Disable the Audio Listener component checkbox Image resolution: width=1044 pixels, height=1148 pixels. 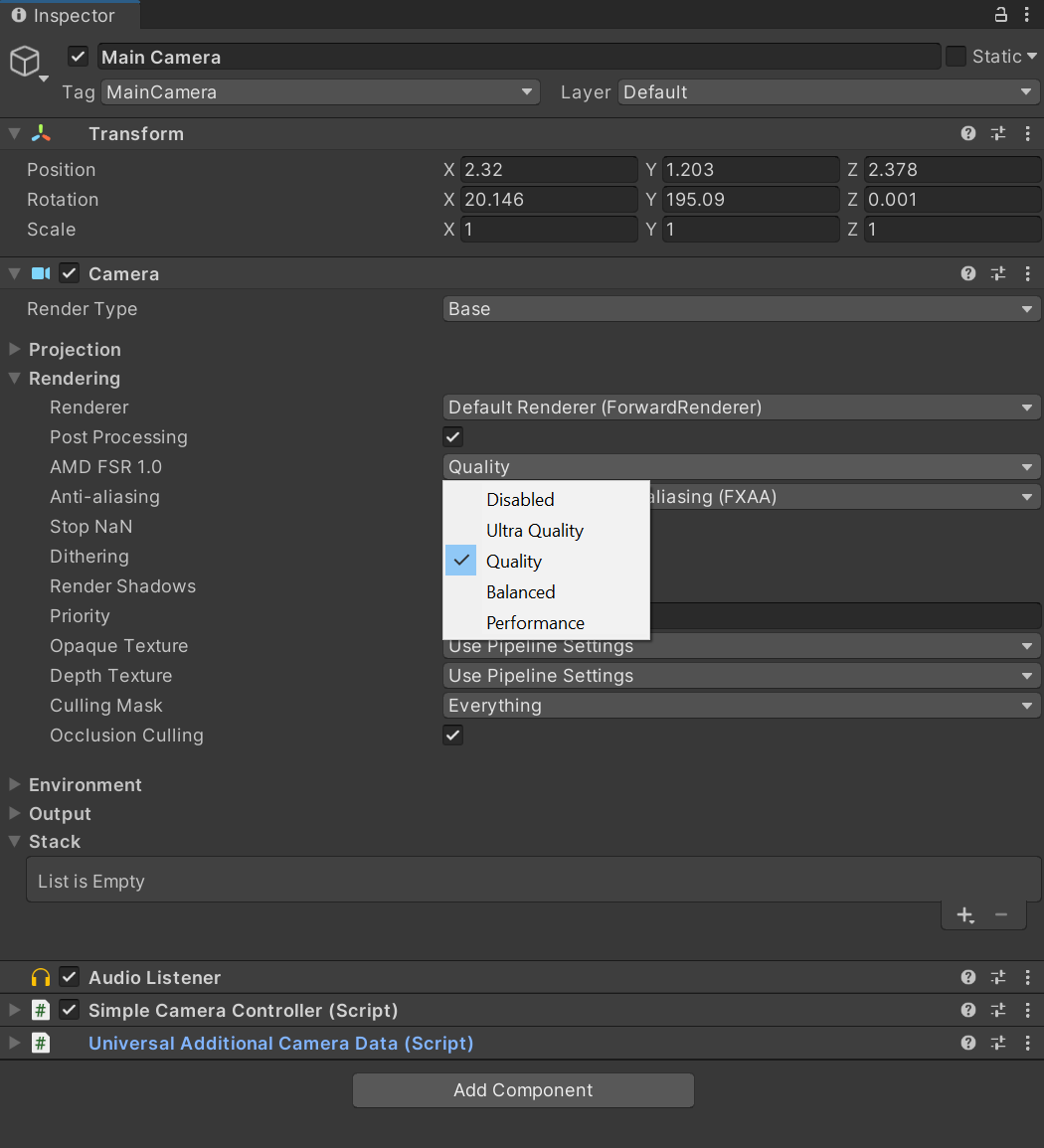[69, 977]
